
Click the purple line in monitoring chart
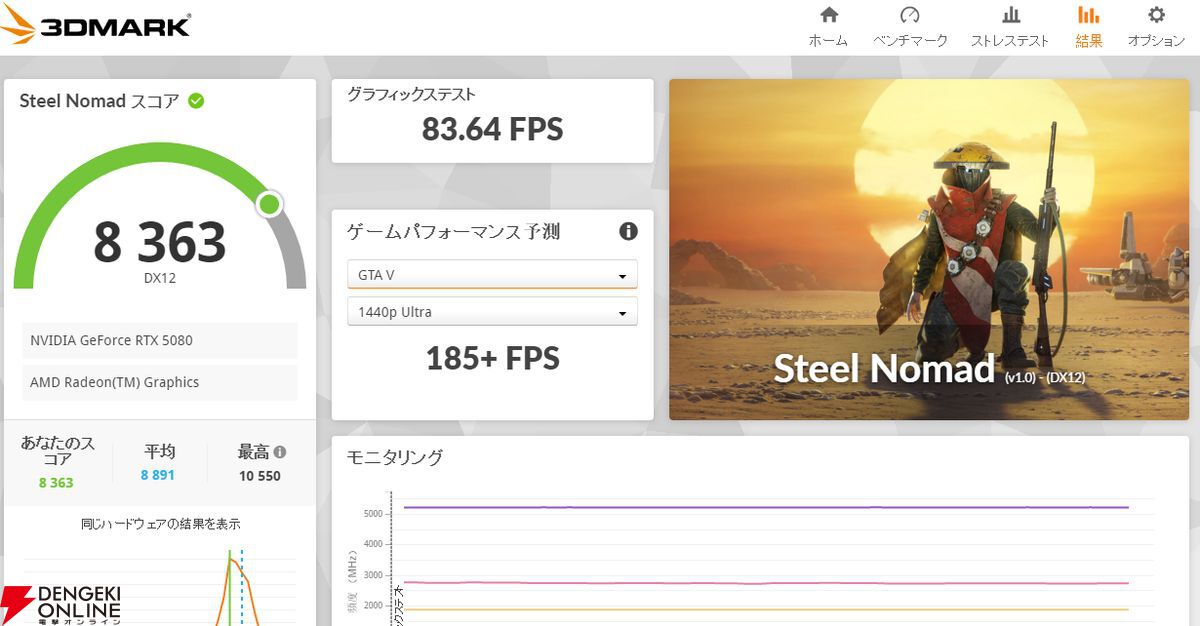coord(766,508)
